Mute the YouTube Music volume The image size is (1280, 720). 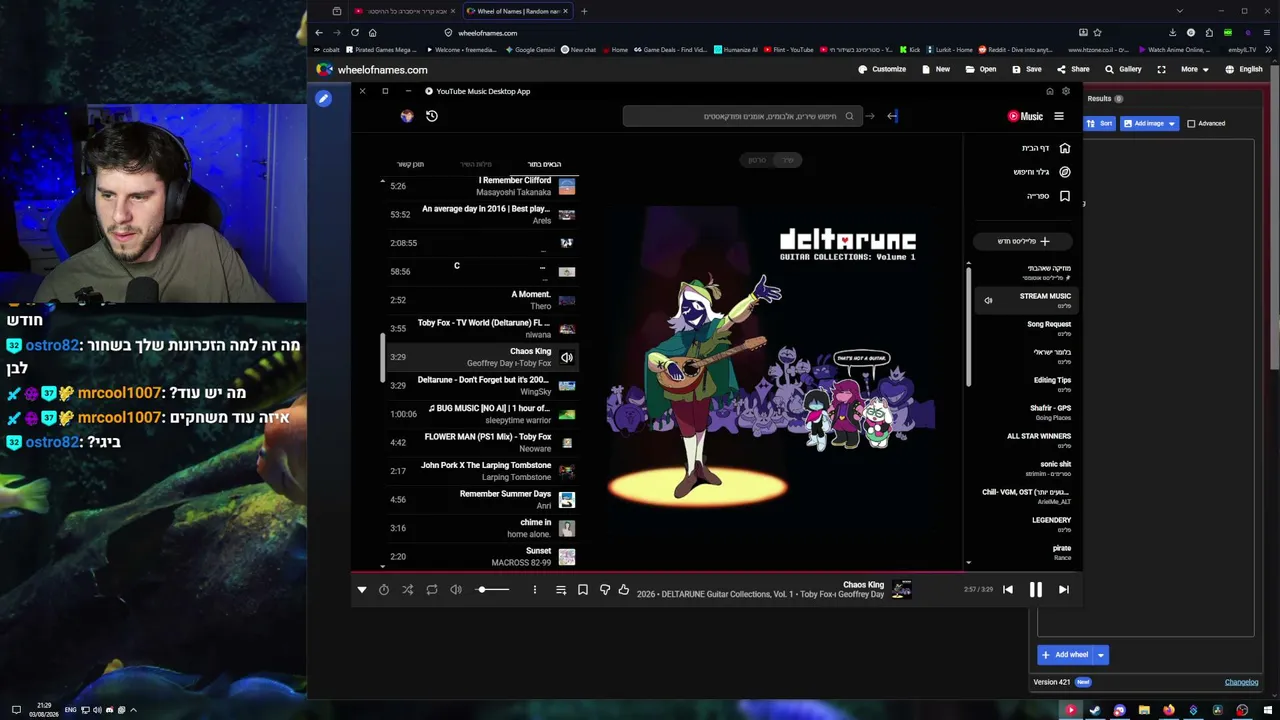[456, 590]
